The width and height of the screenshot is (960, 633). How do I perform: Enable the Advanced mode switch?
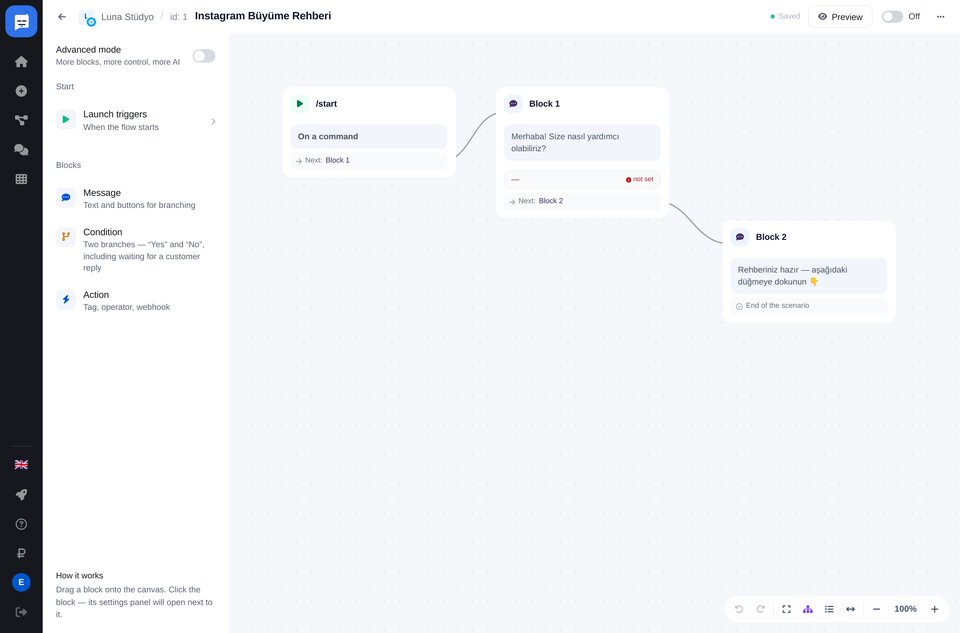click(x=204, y=56)
